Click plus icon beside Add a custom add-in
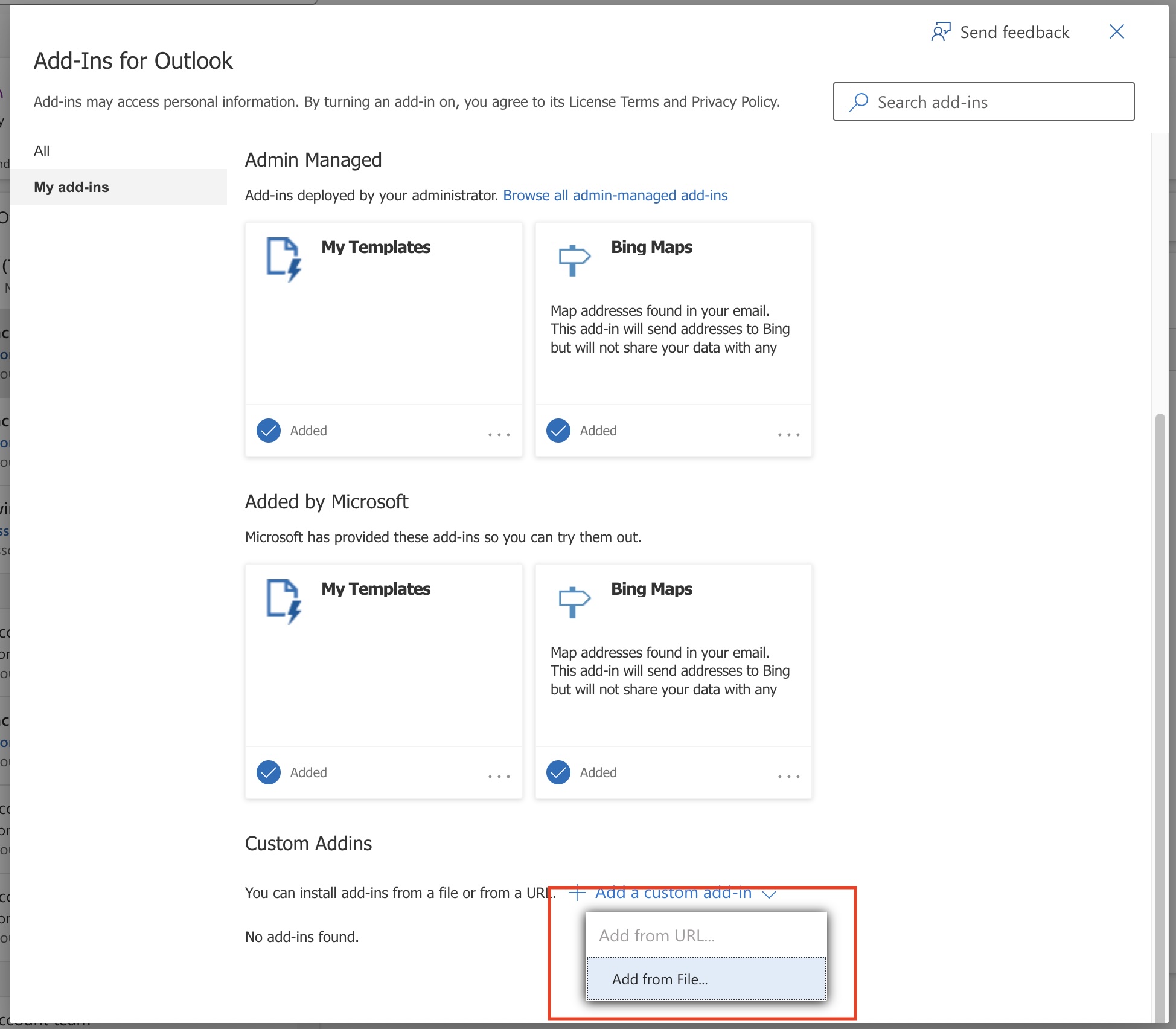 coord(577,892)
